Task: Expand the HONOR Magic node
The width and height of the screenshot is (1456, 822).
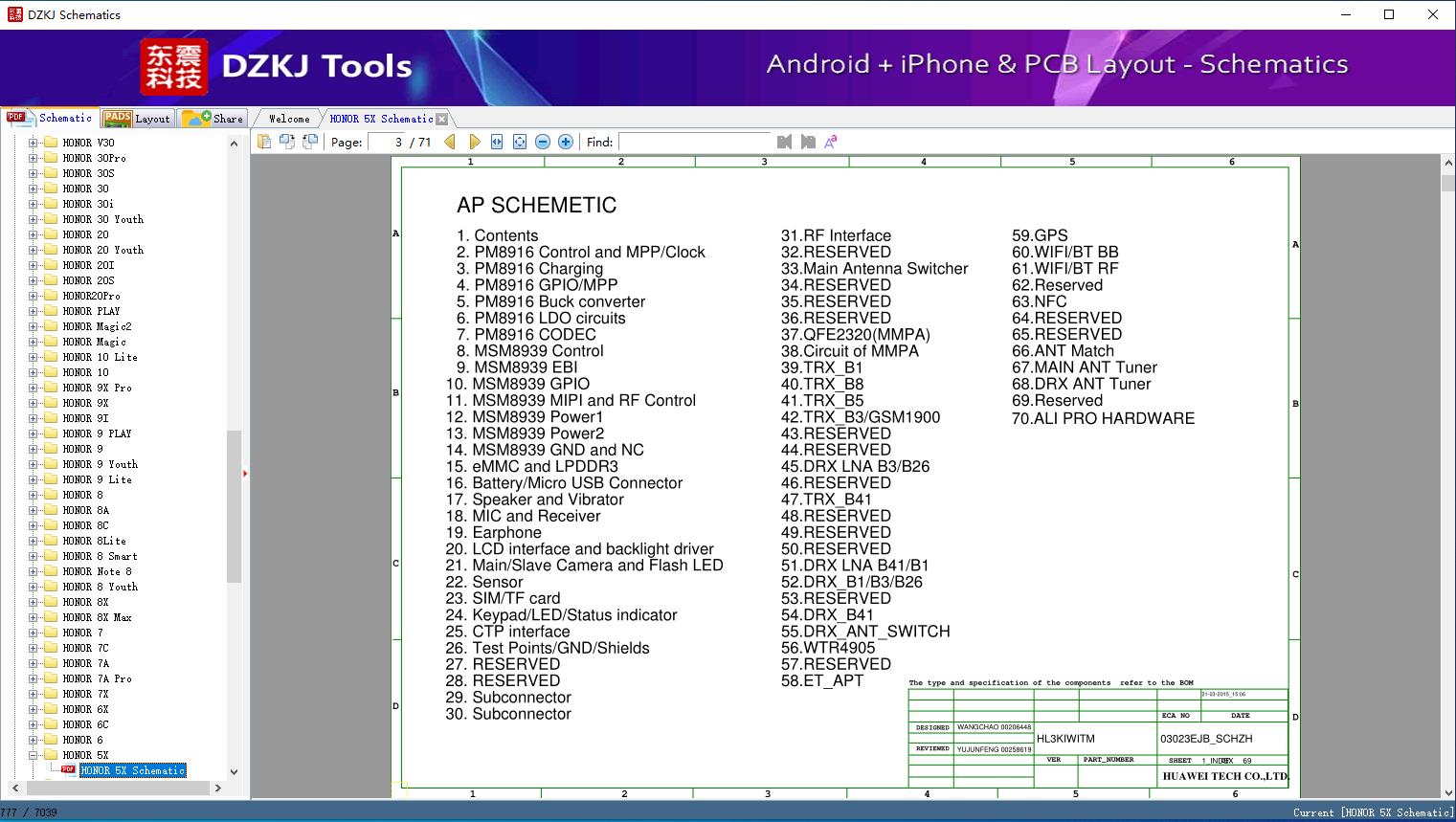Action: [33, 342]
